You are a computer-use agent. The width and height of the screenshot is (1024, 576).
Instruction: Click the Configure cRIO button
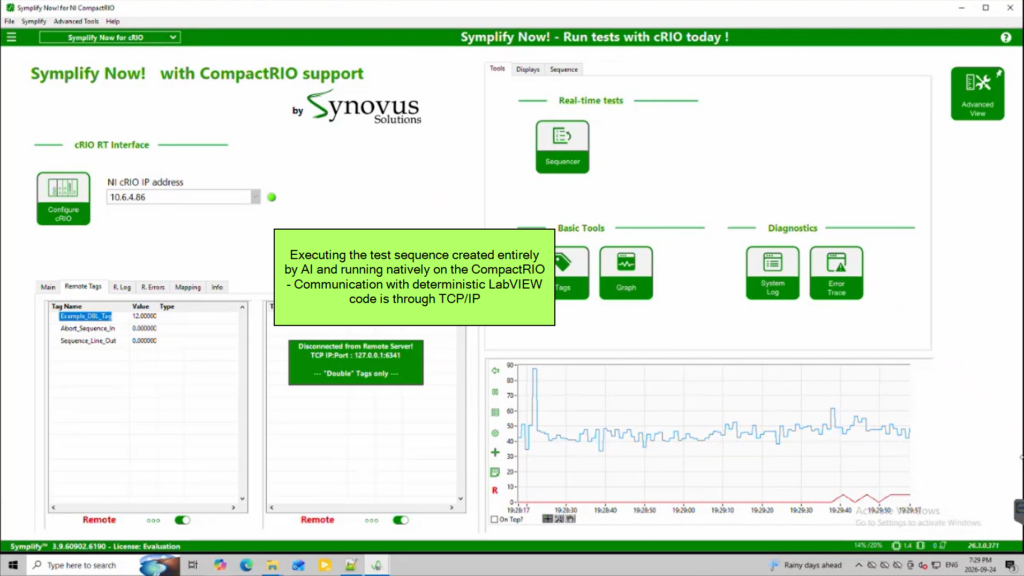coord(63,199)
